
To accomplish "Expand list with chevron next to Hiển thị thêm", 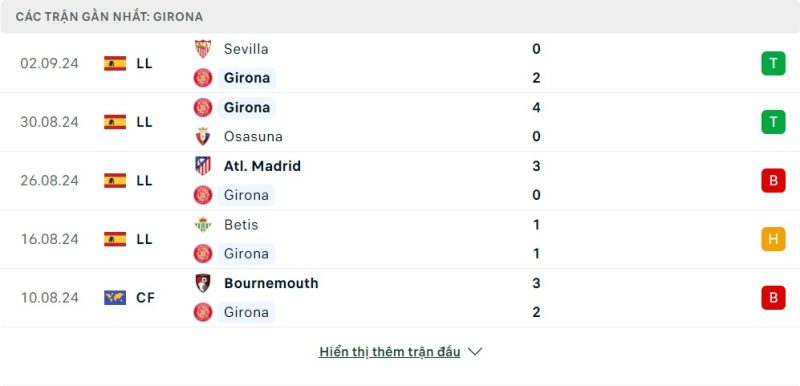I will pos(475,352).
